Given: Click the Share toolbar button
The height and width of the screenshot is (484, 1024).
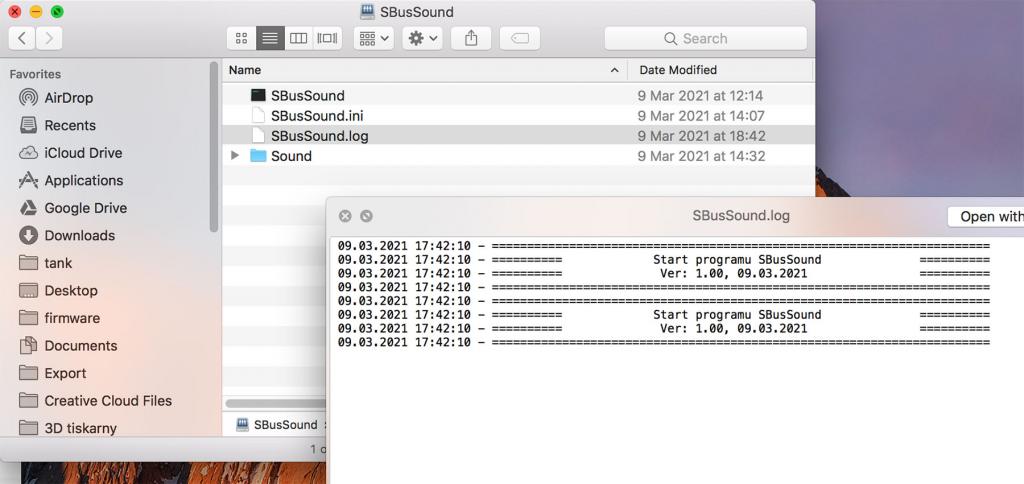Looking at the screenshot, I should 471,38.
